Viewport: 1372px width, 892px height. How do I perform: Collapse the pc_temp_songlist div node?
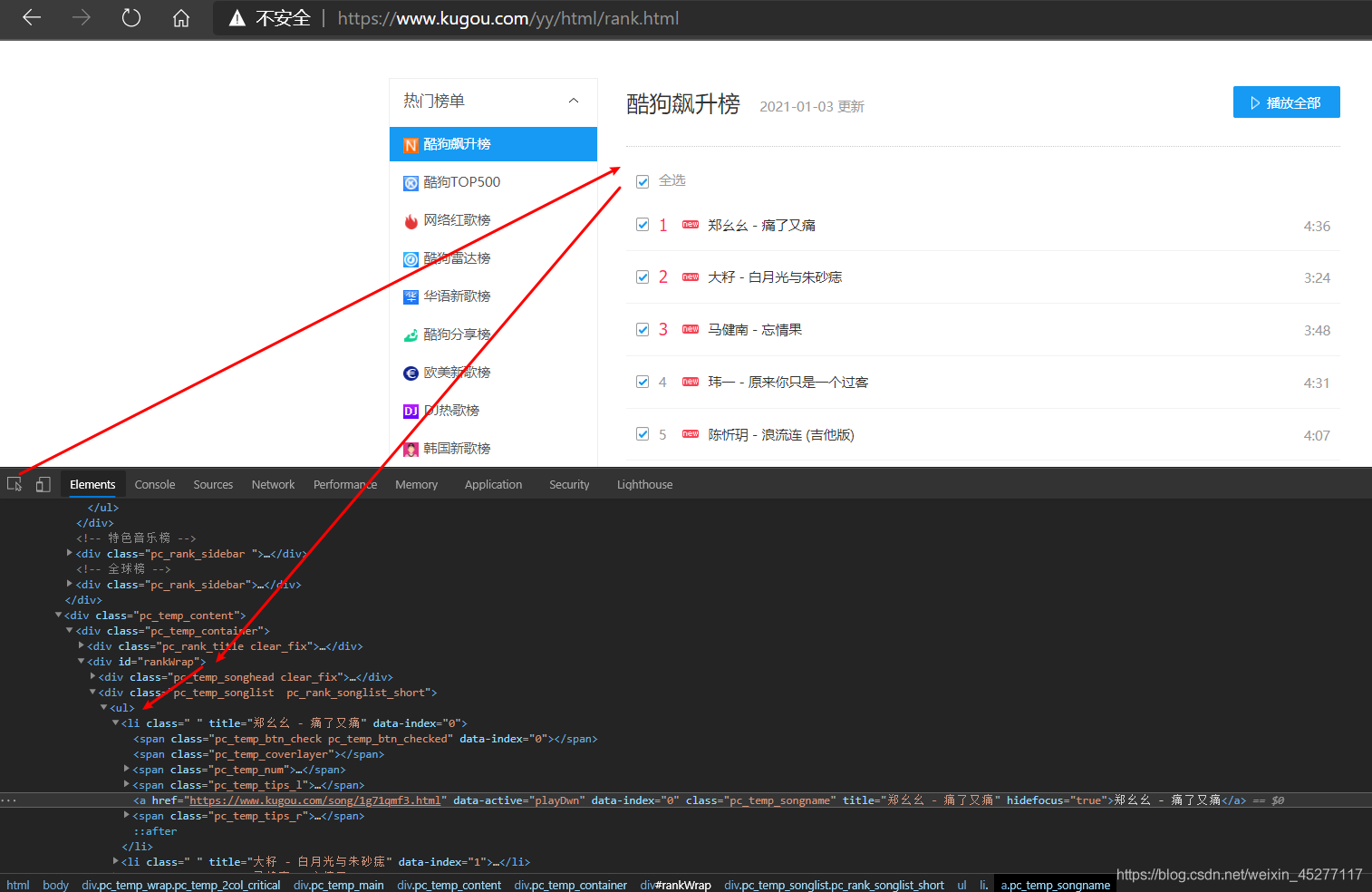[x=93, y=693]
